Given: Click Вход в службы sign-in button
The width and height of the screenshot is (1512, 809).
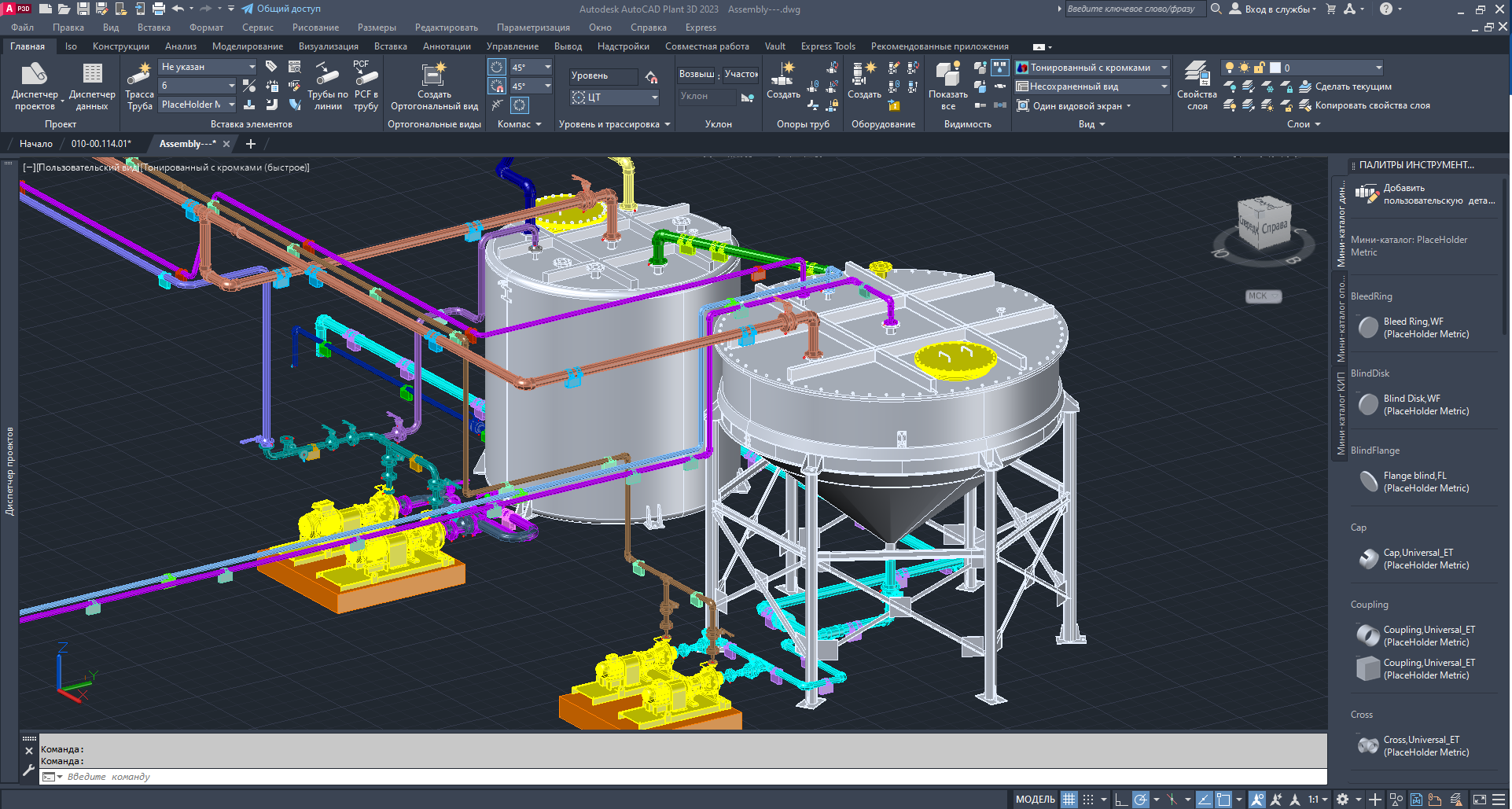Looking at the screenshot, I should [x=1272, y=9].
